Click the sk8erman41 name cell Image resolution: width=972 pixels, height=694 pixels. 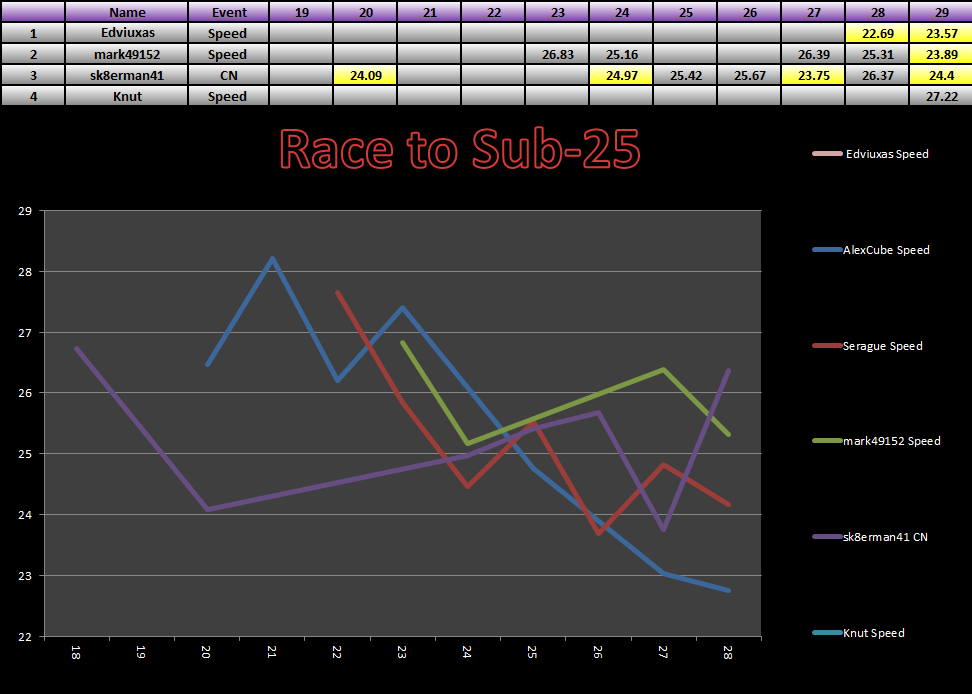pyautogui.click(x=126, y=75)
